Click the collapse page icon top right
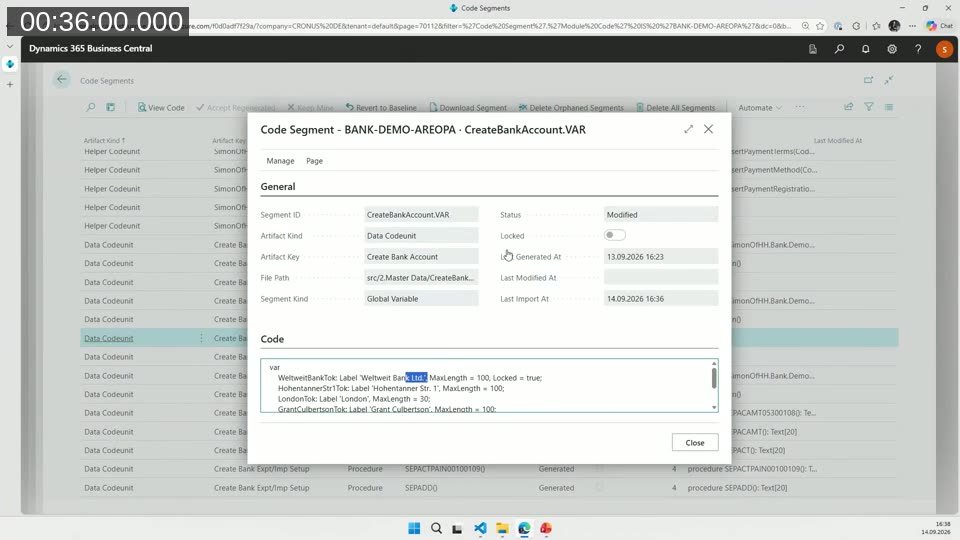 click(889, 80)
